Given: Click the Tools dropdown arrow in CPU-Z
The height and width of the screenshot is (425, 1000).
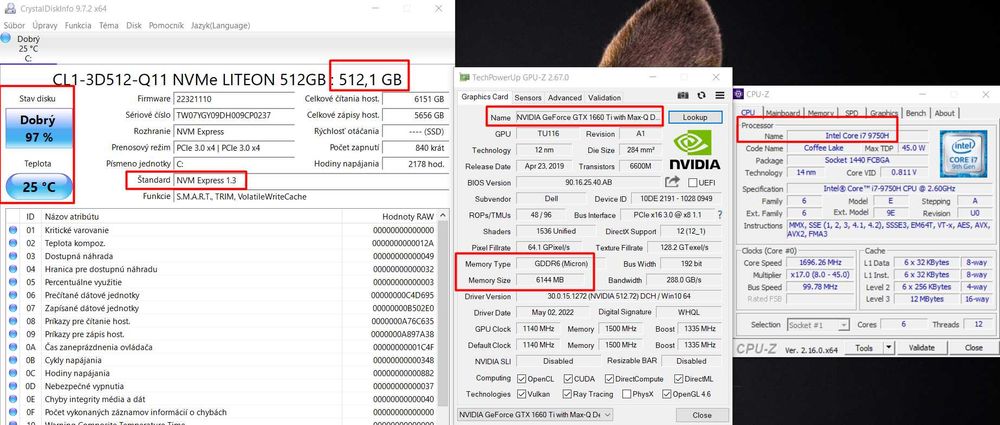Looking at the screenshot, I should click(x=889, y=348).
